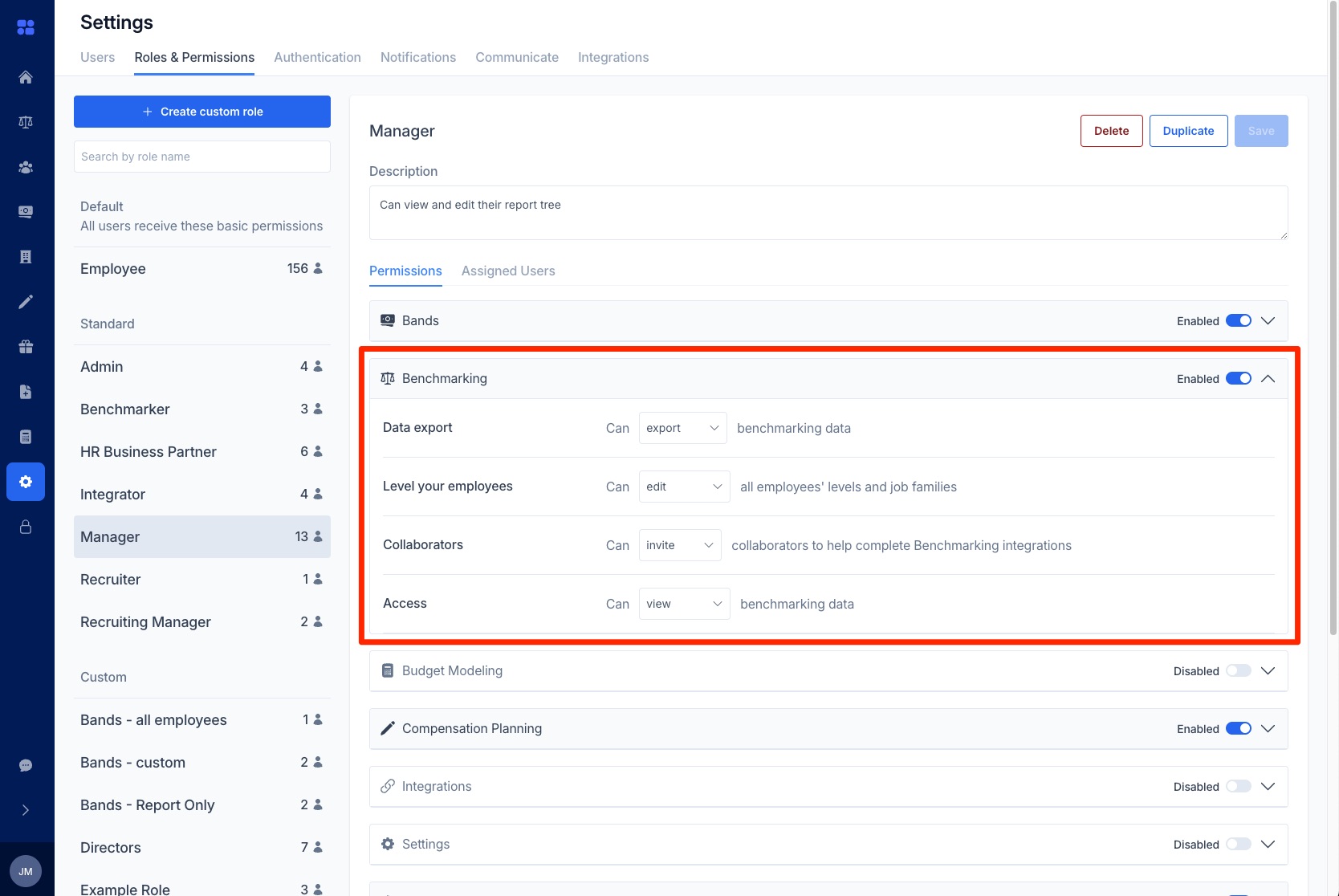The width and height of the screenshot is (1339, 896).
Task: Open the people Teams icon in sidebar
Action: pos(26,167)
